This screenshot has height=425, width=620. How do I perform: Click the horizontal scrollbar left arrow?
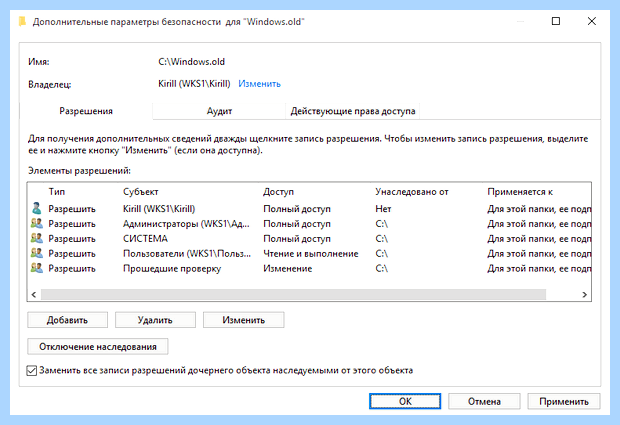(34, 295)
